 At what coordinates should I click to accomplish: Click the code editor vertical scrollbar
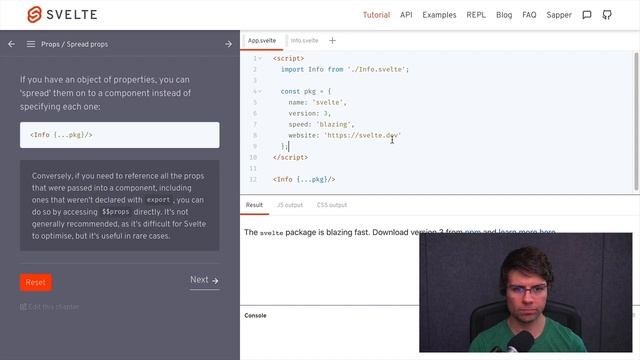point(636,121)
